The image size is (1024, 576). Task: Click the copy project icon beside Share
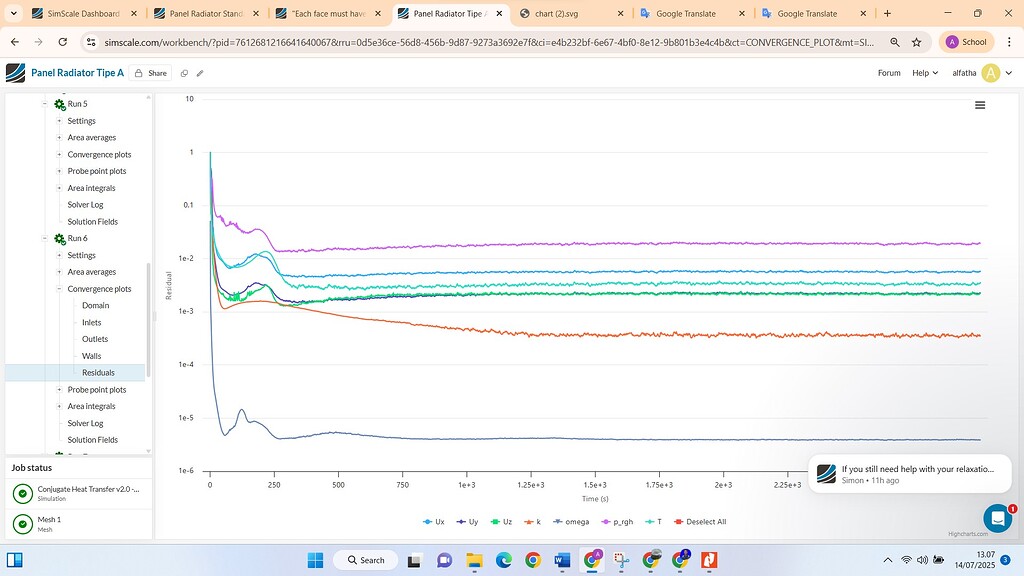point(183,73)
